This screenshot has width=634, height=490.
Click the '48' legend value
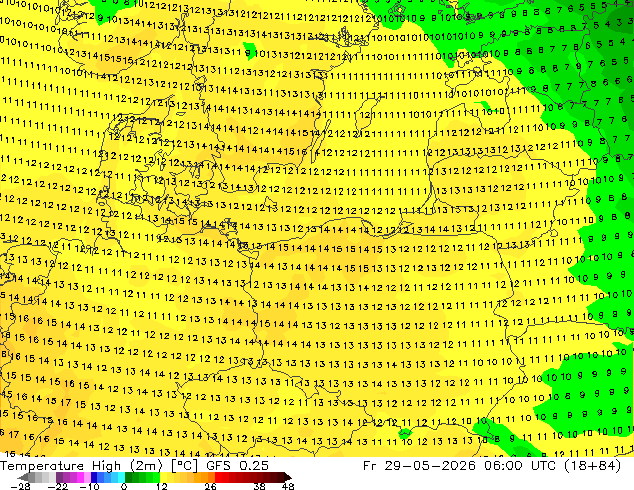coord(288,486)
